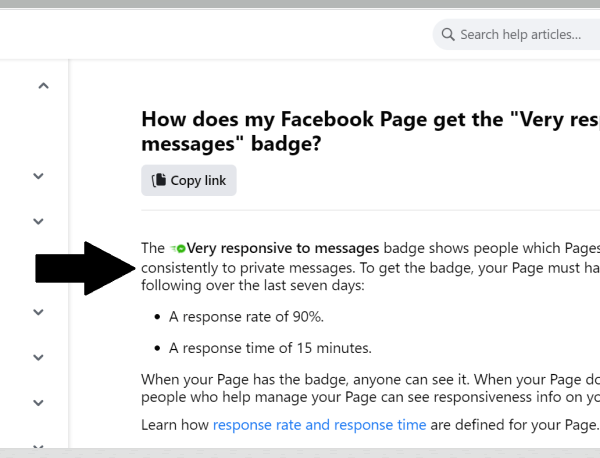
Task: Expand the fifth down chevron in sidebar
Action: 38,403
